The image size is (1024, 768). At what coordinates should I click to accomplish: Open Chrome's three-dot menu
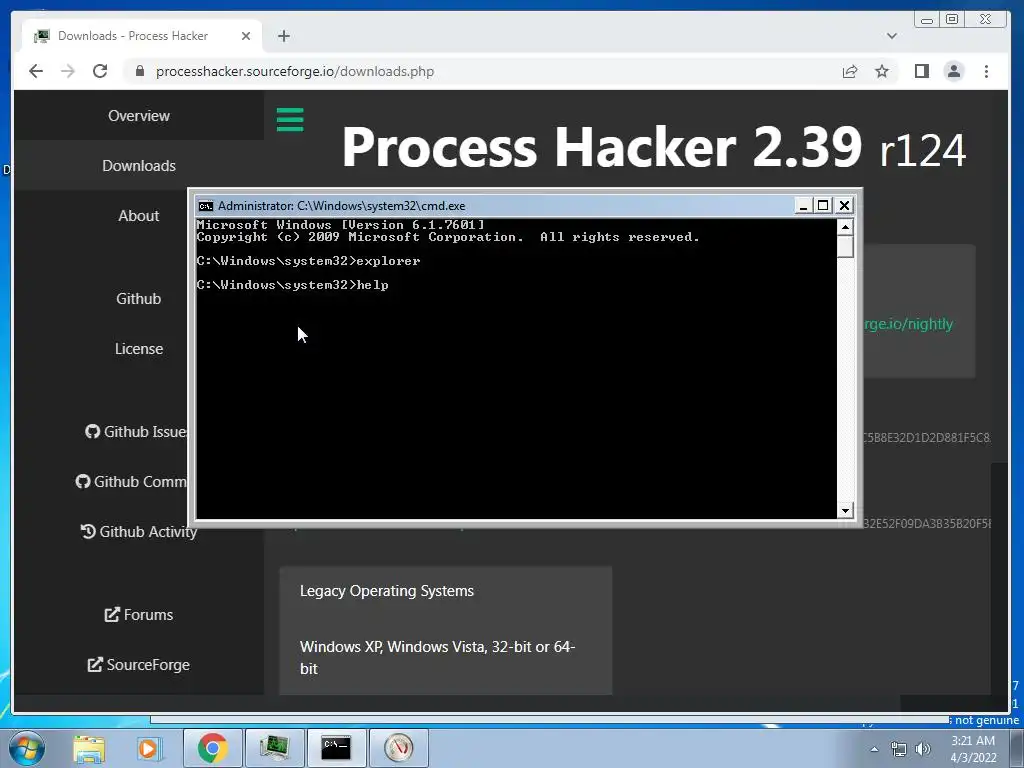986,71
